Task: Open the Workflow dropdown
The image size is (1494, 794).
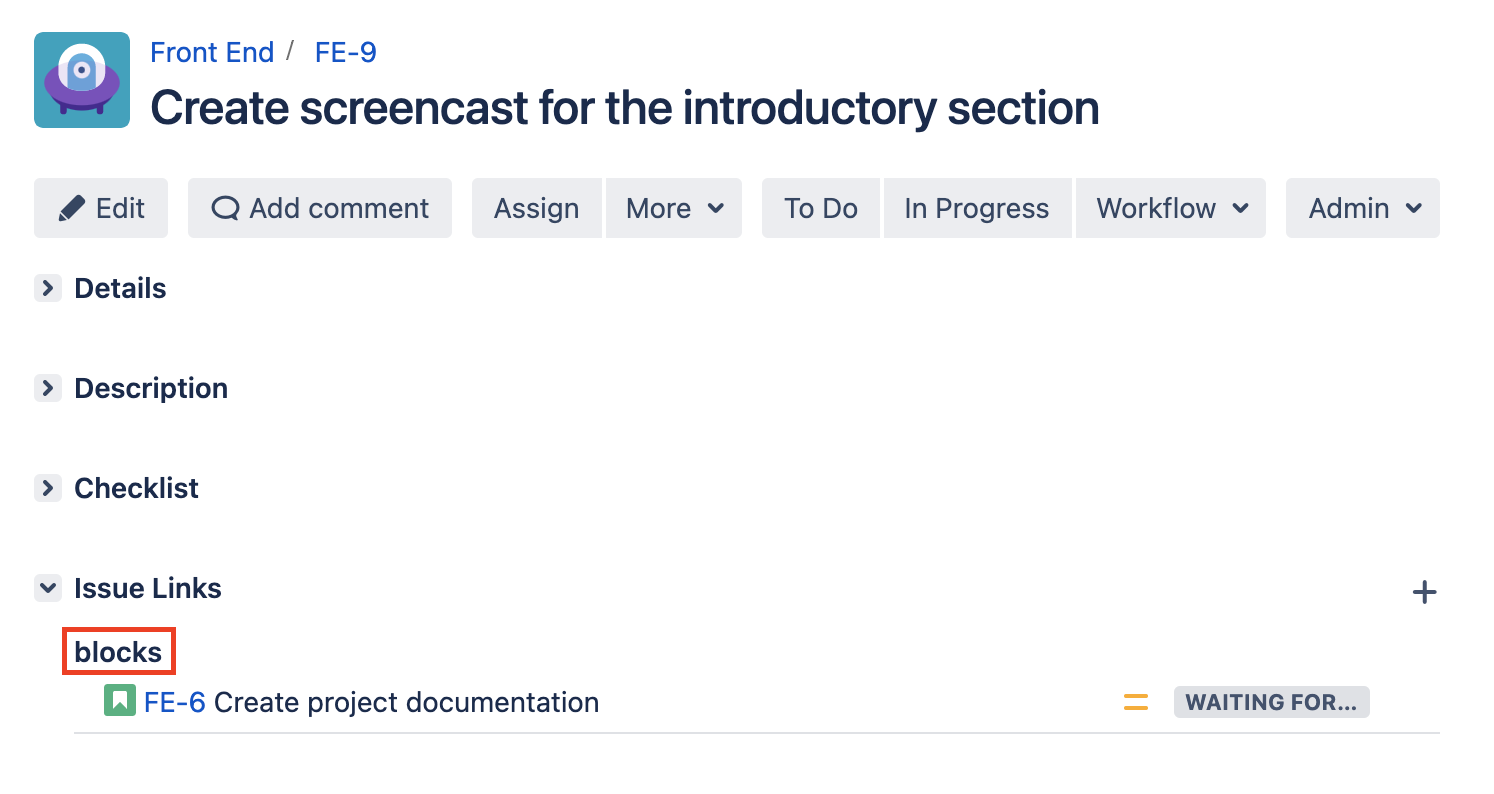Action: 1172,208
